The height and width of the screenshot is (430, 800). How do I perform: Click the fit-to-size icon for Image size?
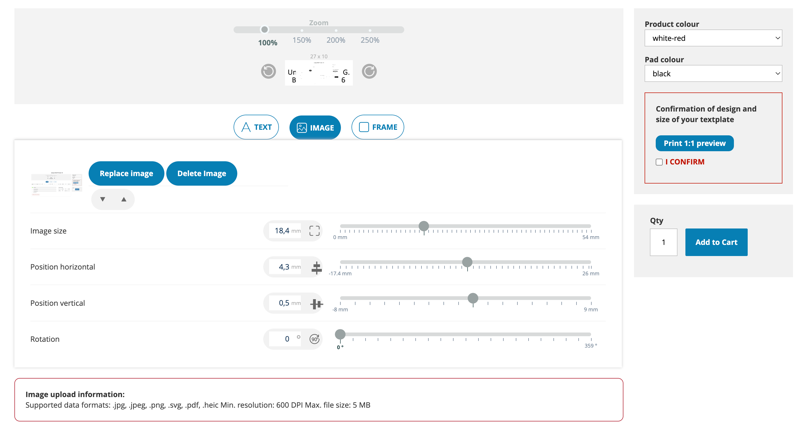(x=314, y=231)
